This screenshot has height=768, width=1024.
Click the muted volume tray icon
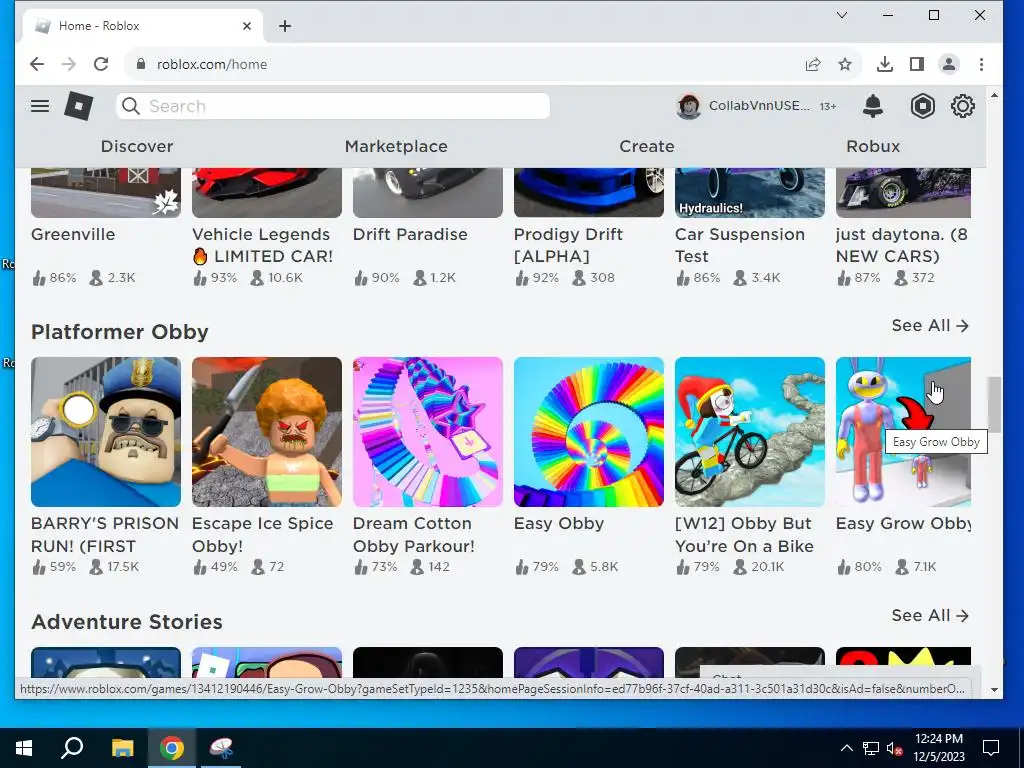(x=894, y=748)
